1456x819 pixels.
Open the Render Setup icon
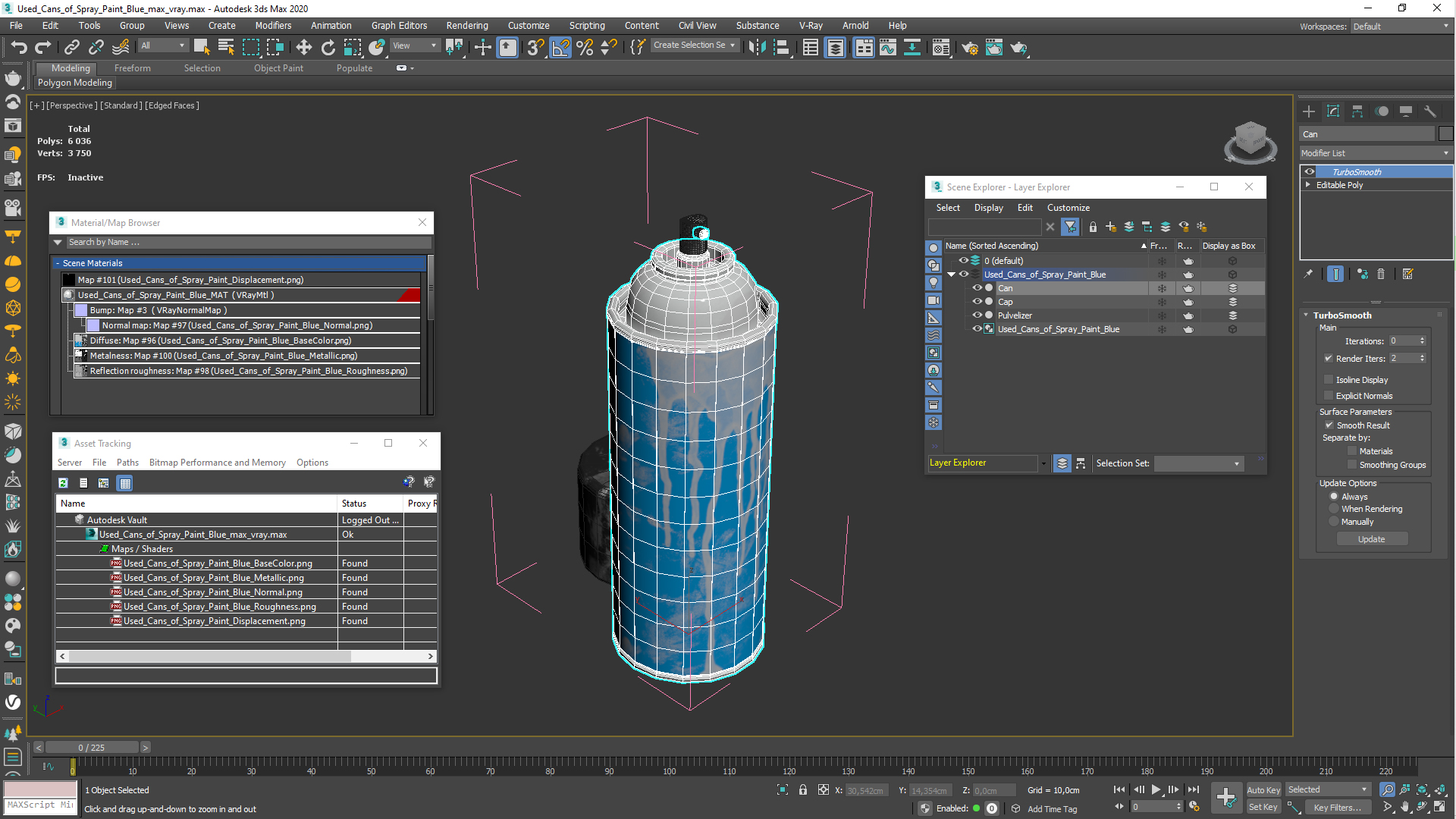969,48
